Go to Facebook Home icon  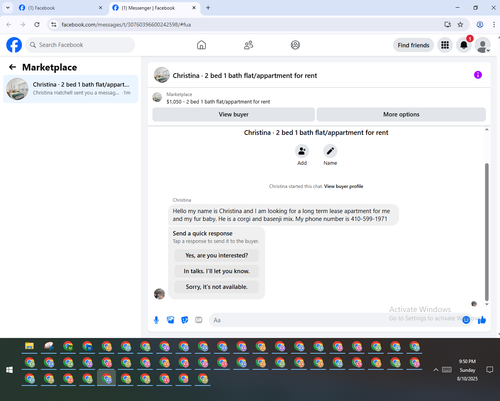pos(201,45)
